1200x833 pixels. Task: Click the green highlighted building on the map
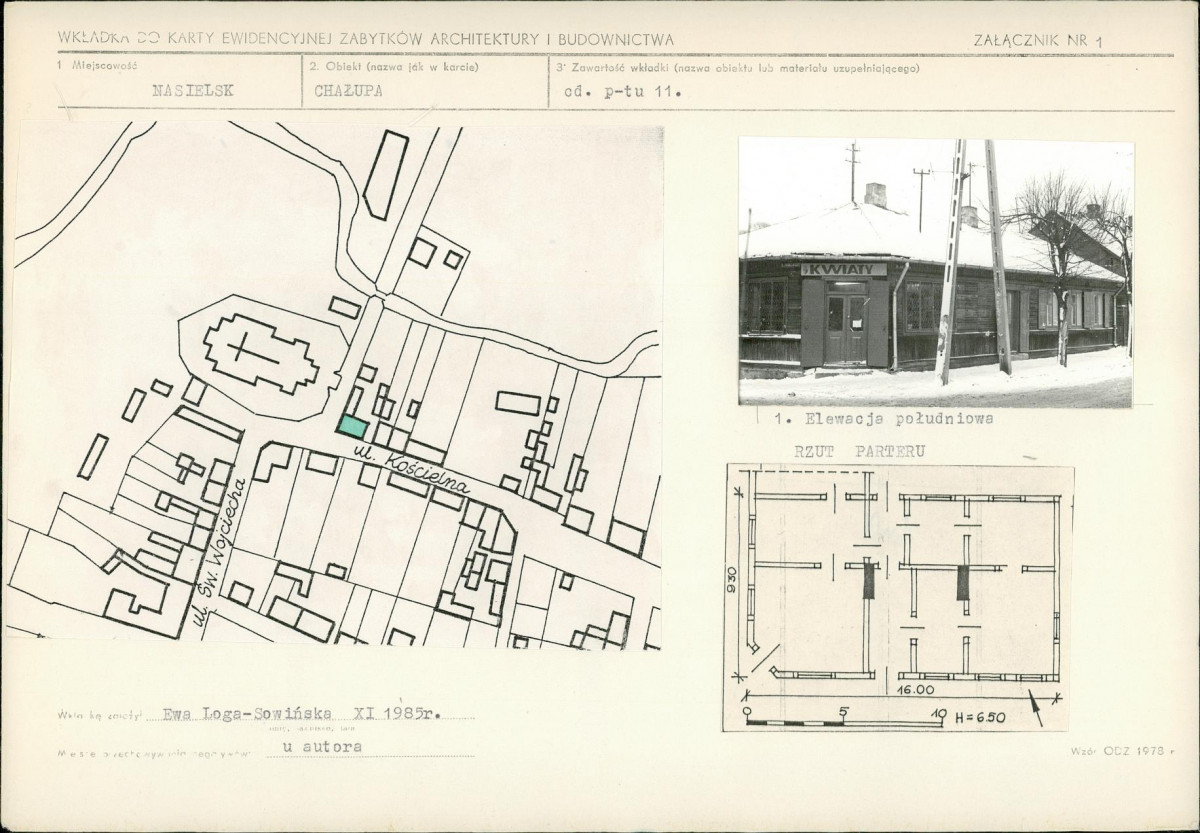click(x=352, y=427)
